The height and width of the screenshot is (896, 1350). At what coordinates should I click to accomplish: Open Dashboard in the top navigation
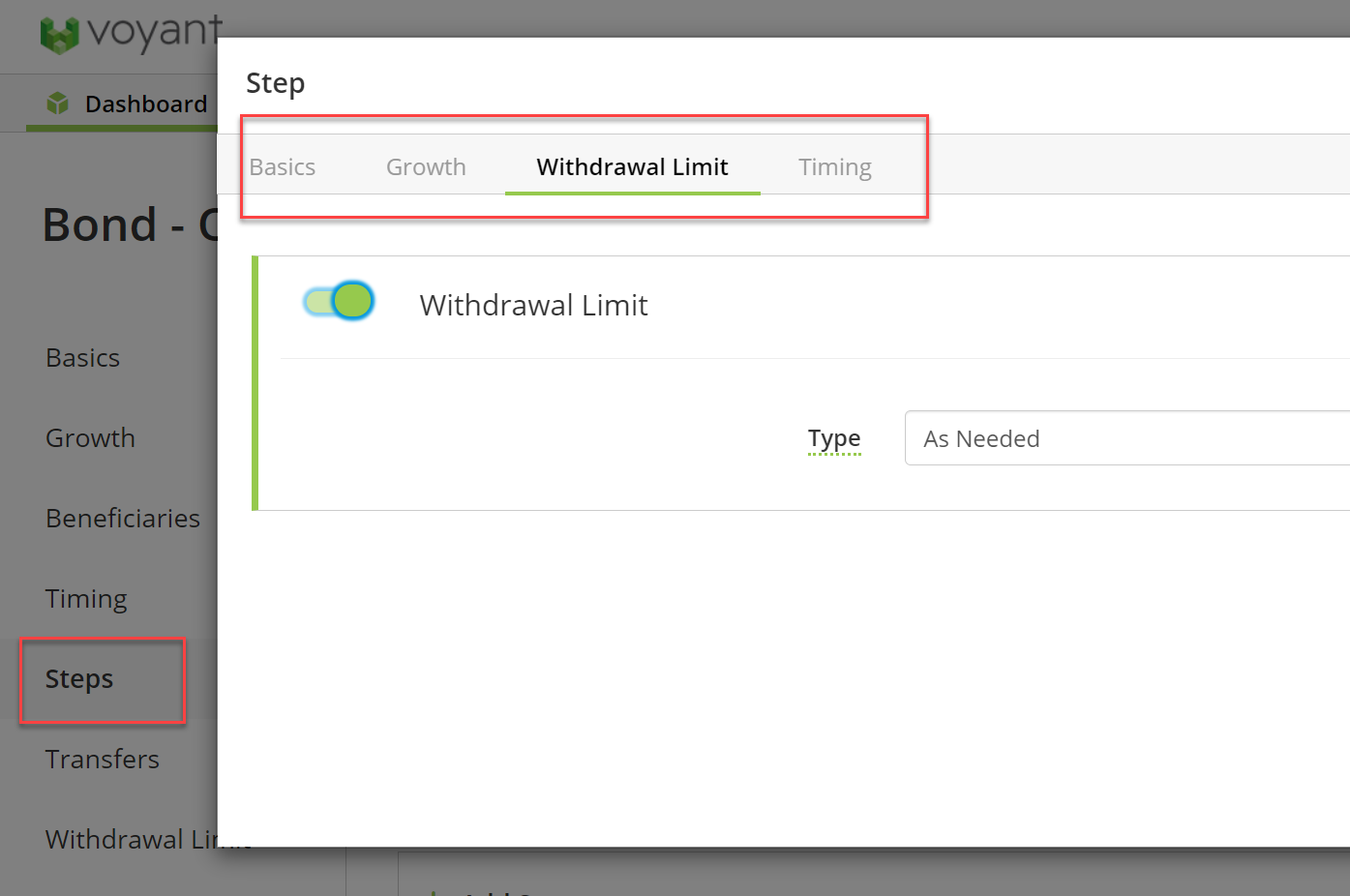(x=146, y=104)
